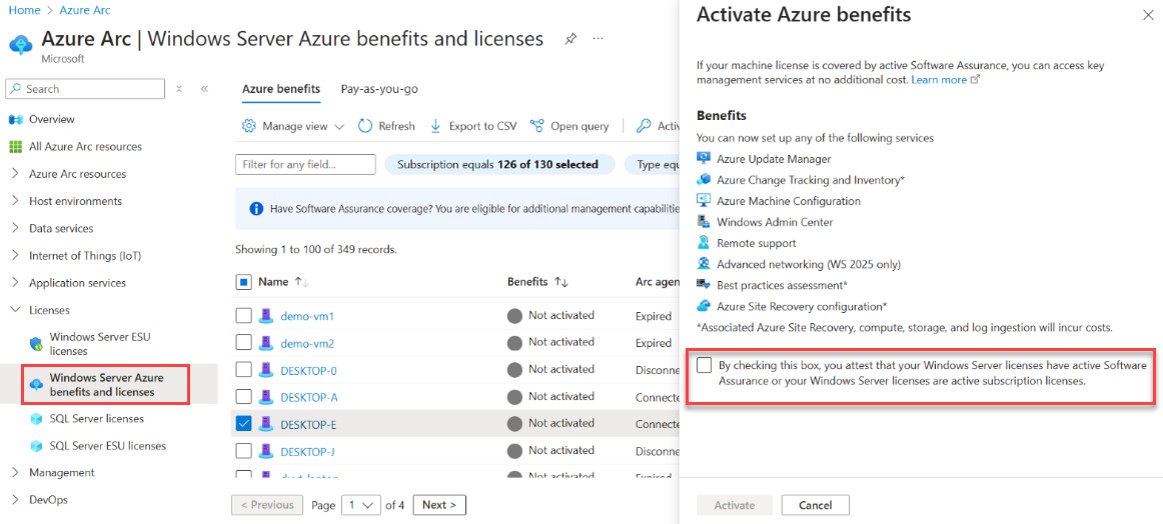Image resolution: width=1163 pixels, height=524 pixels.
Task: Open the demo-vm2 machine link
Action: 307,344
